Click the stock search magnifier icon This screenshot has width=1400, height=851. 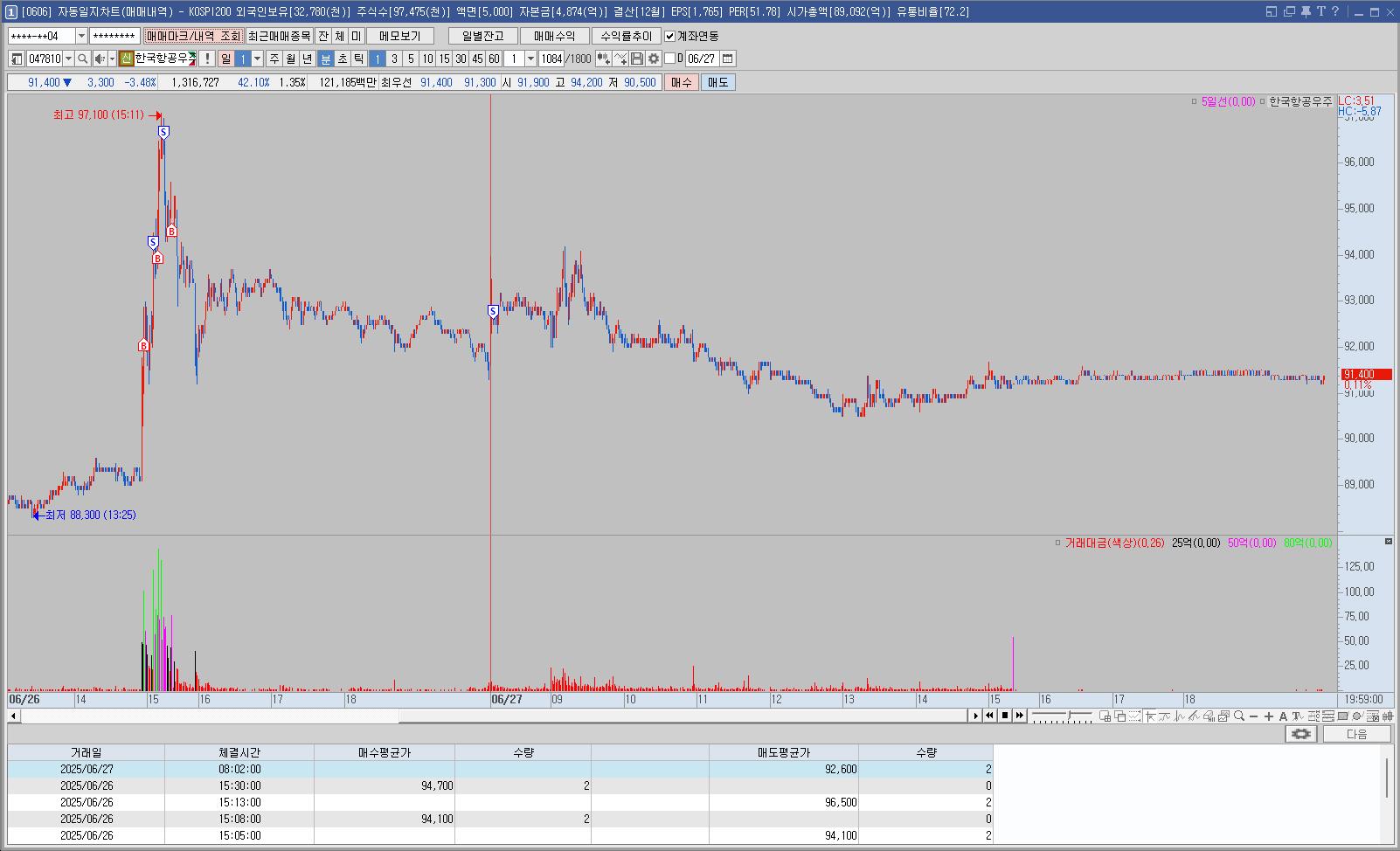[82, 59]
